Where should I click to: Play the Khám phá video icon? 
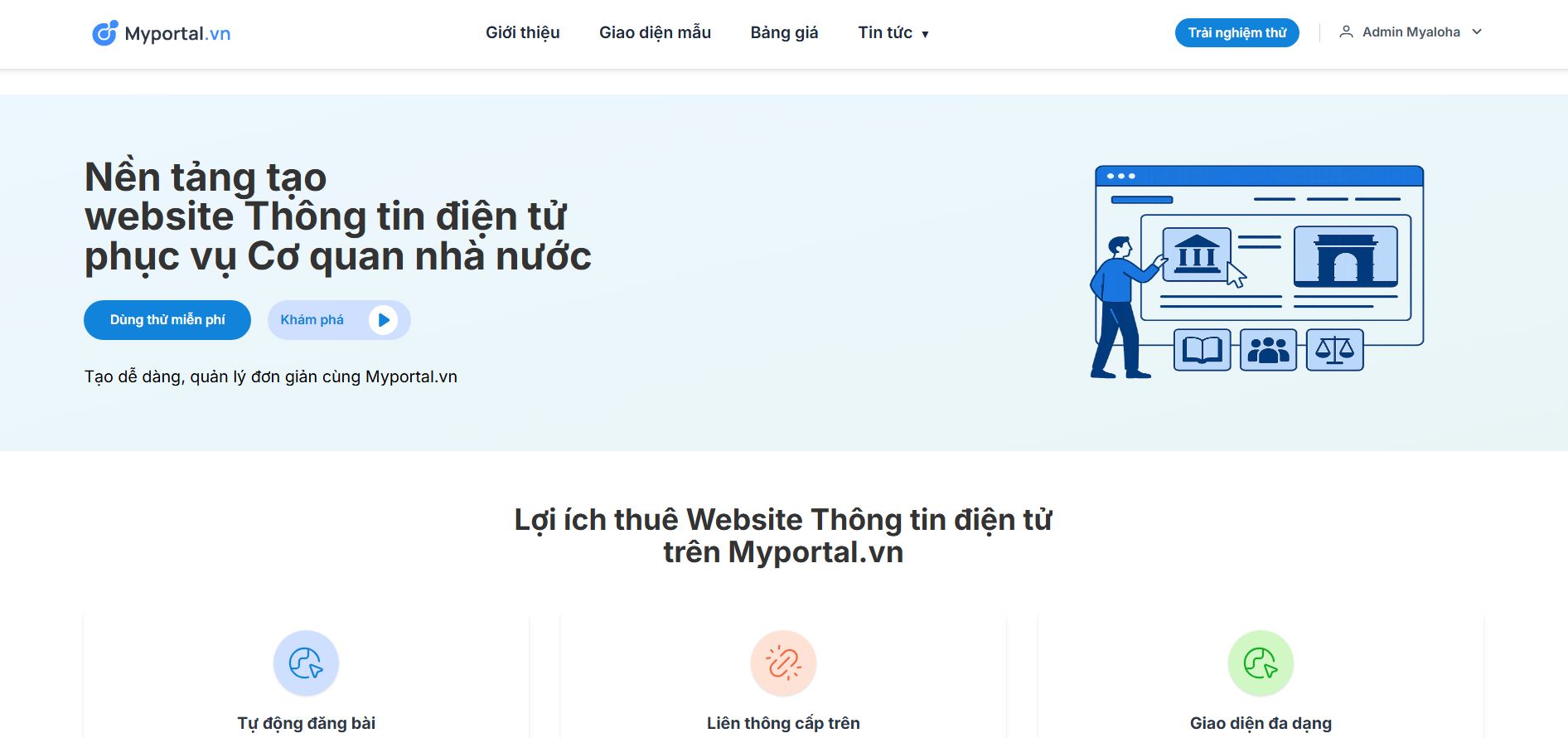pyautogui.click(x=383, y=320)
